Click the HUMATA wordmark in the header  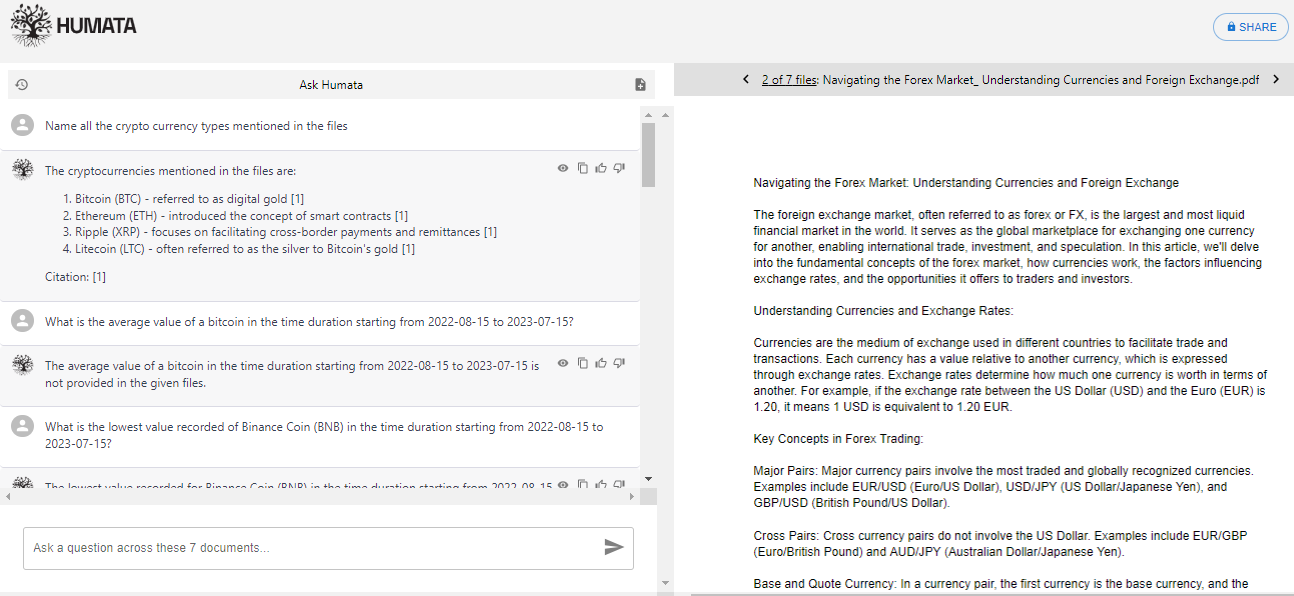point(97,26)
